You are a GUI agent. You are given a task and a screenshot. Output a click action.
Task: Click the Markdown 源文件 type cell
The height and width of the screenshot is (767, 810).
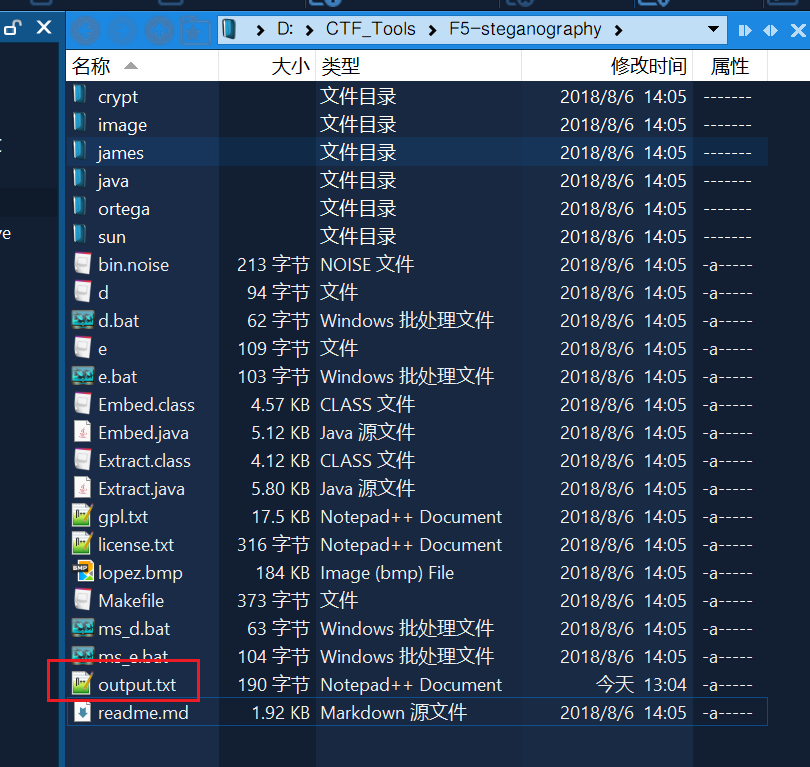(394, 712)
